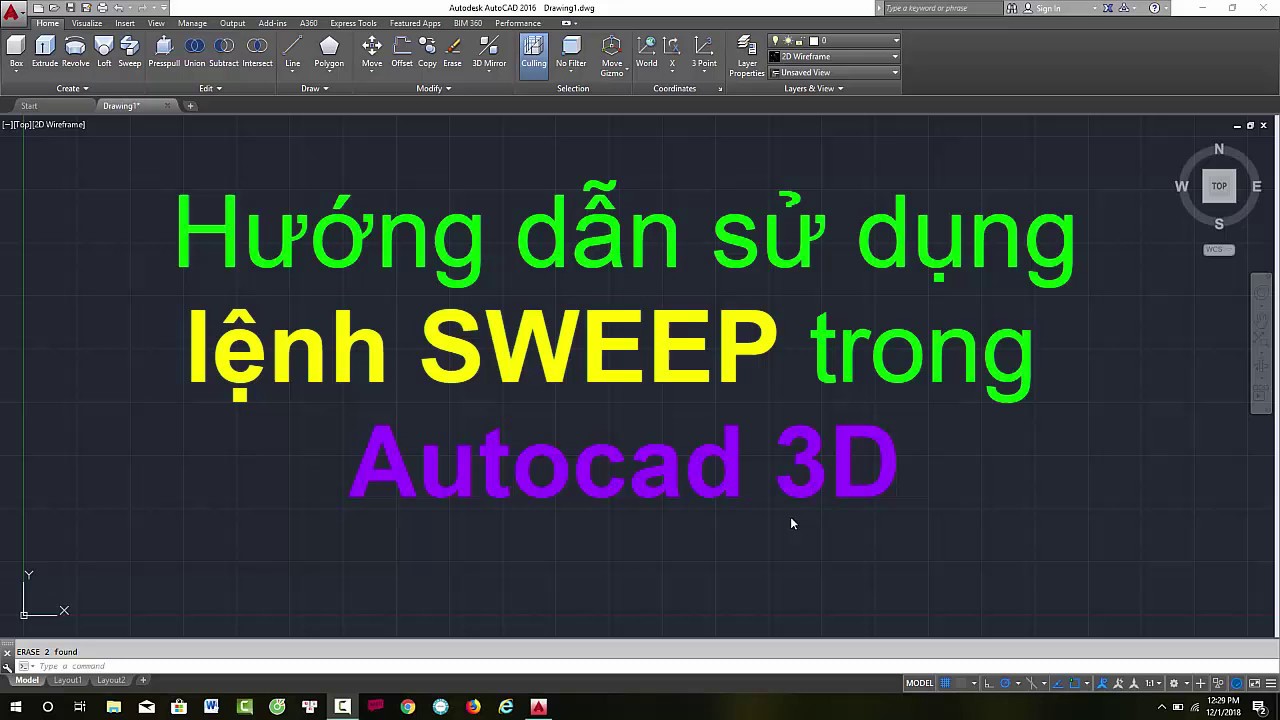
Task: Open the 2D Wireframe visual style dropdown
Action: pos(834,56)
